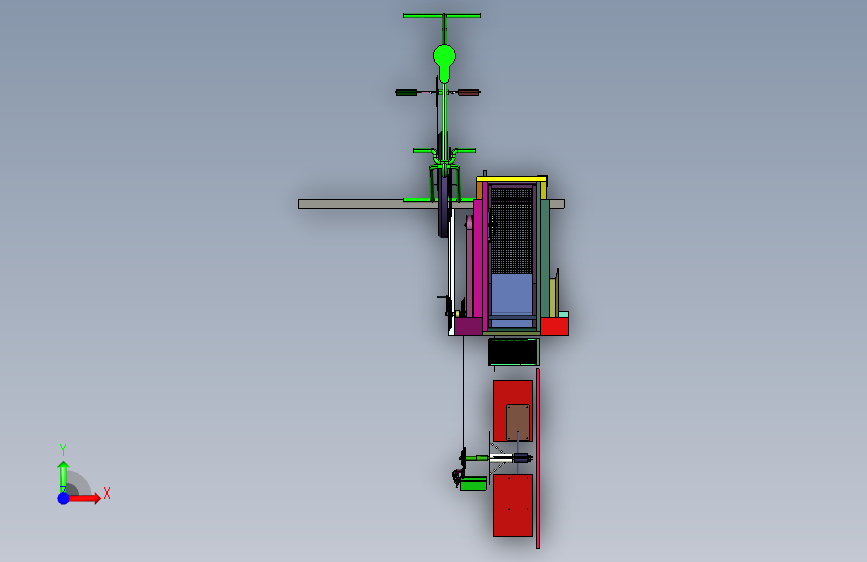Select the long vertical pink rod
Screen dimensions: 867x562
(537, 459)
